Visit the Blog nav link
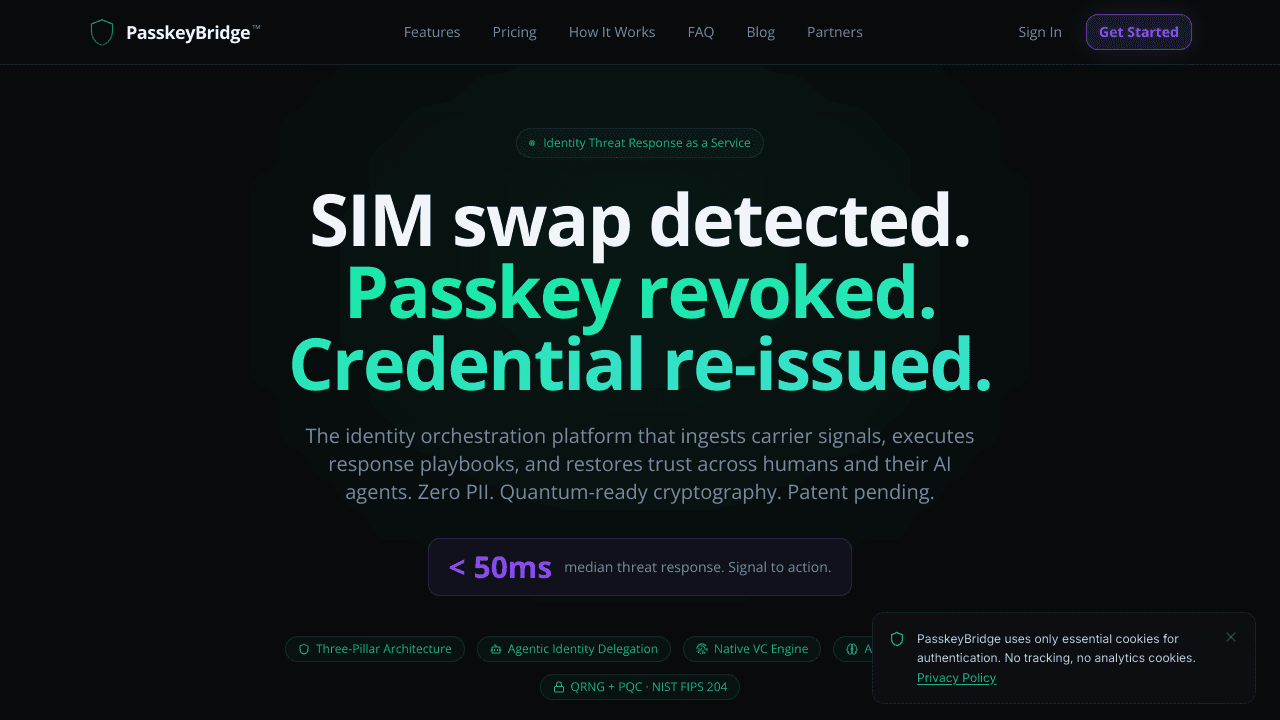Viewport: 1280px width, 720px height. [761, 32]
